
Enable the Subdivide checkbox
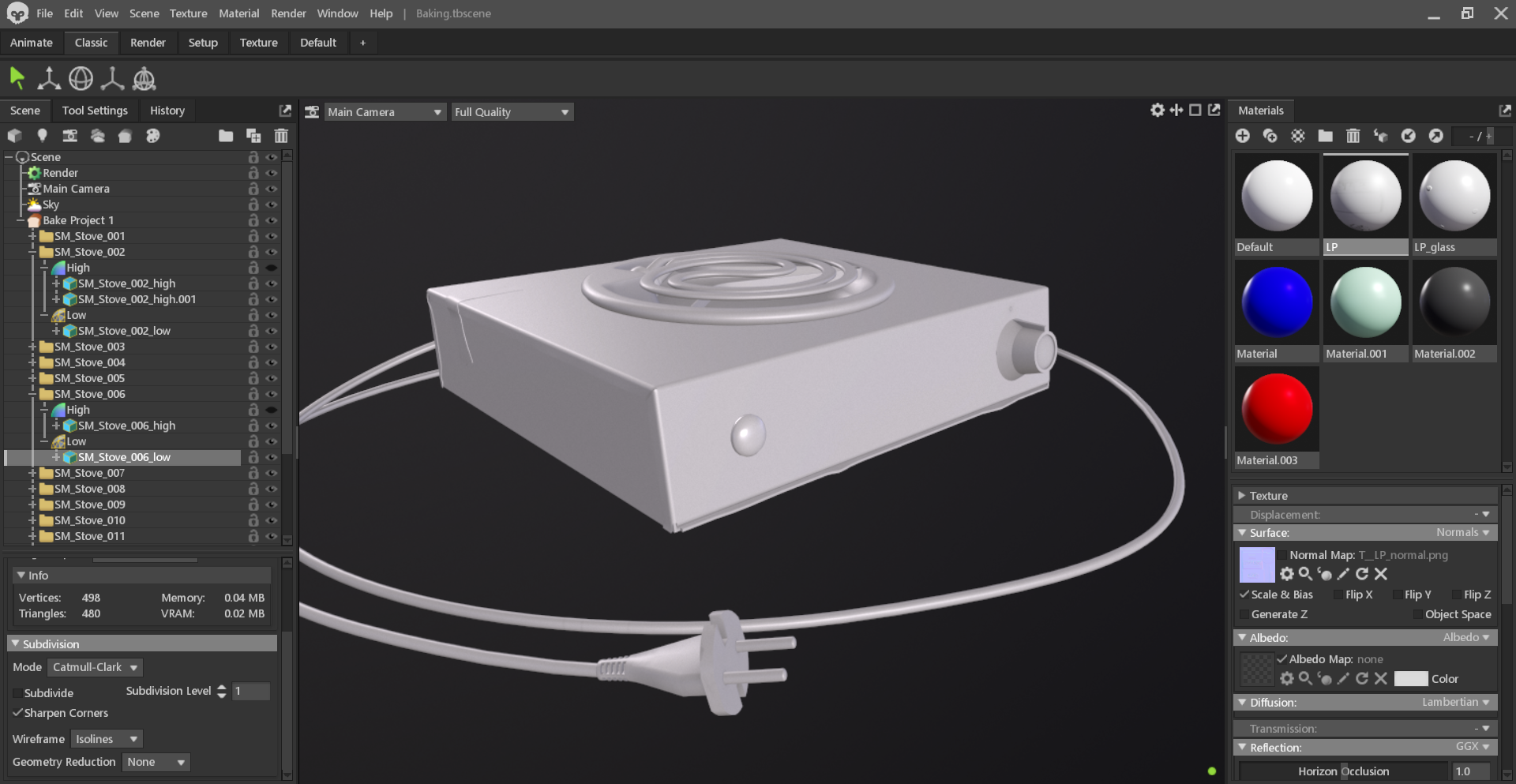(17, 693)
